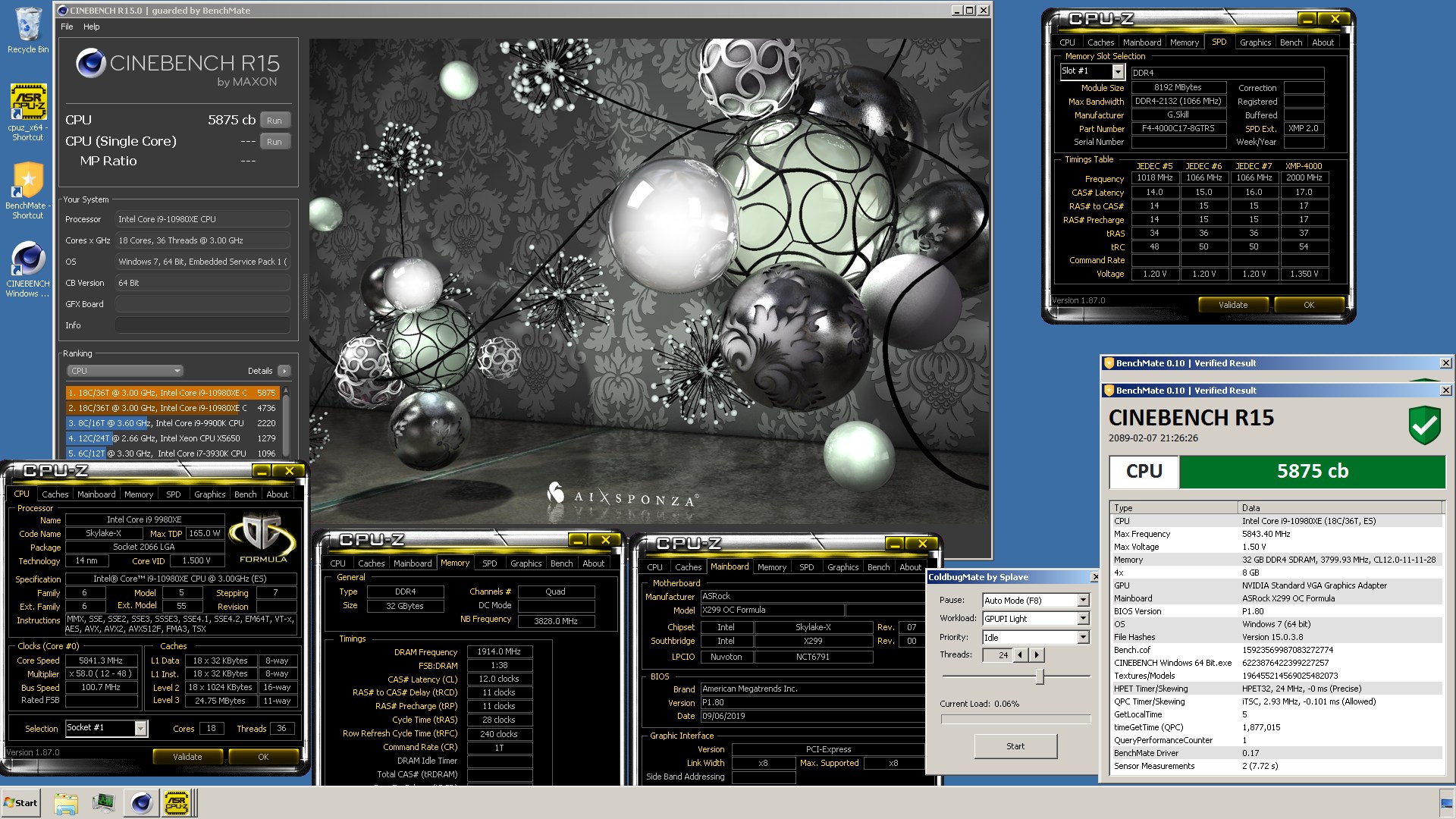The image size is (1456, 819).
Task: Click the green verified shield icon in BenchMate
Action: [1424, 425]
